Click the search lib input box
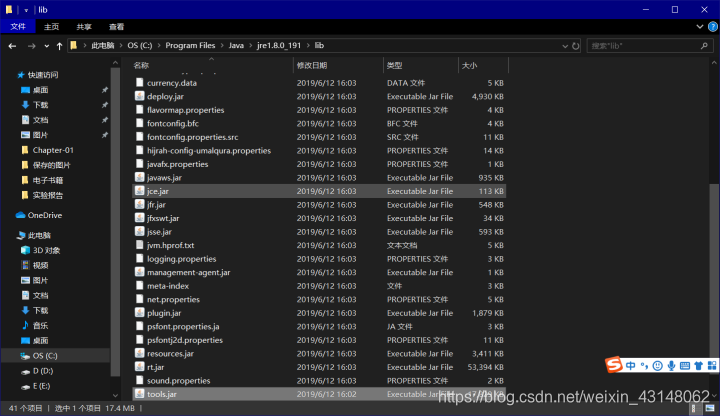This screenshot has height=416, width=720. 650,46
